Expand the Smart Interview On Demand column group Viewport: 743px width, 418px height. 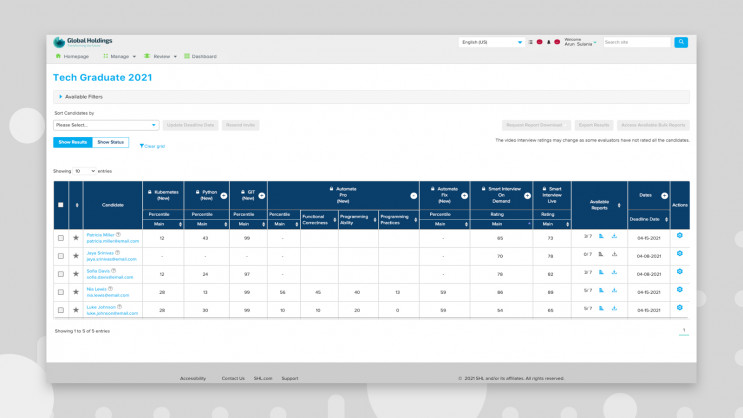(527, 196)
